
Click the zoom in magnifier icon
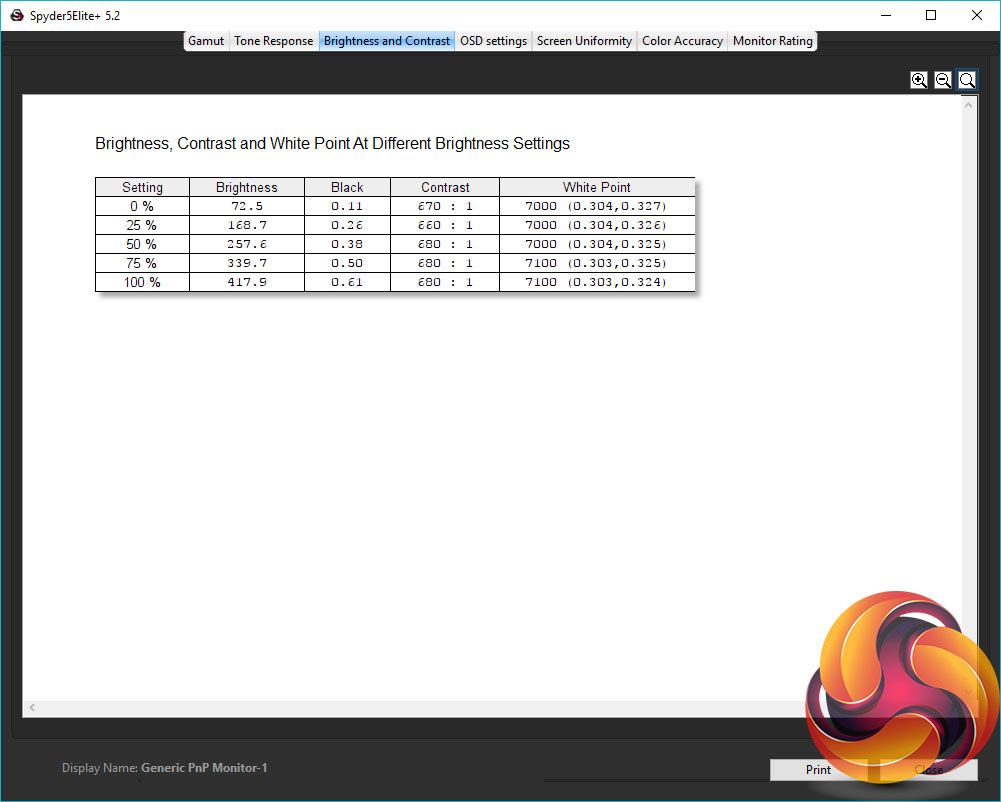(919, 80)
